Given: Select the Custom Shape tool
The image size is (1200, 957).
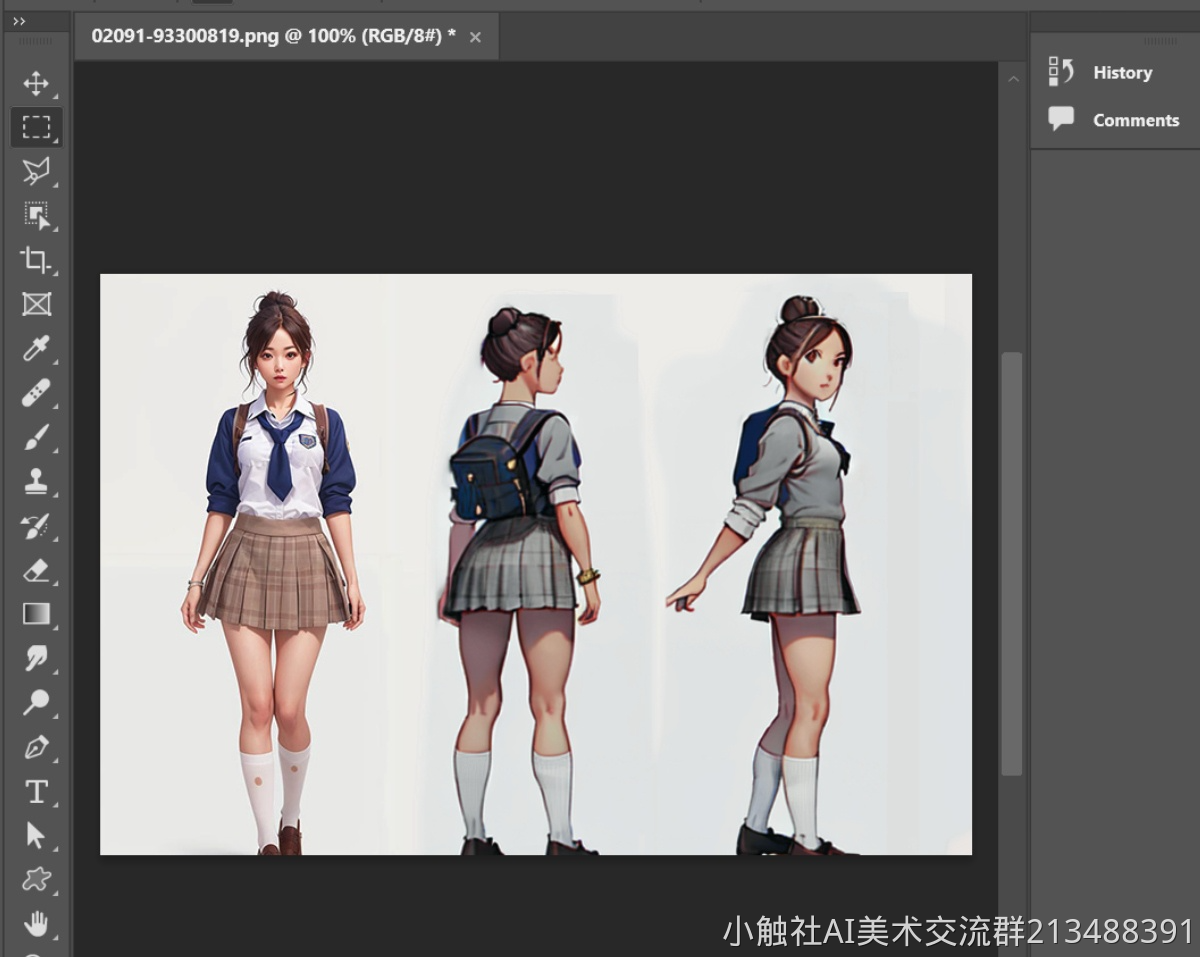Looking at the screenshot, I should 36,879.
